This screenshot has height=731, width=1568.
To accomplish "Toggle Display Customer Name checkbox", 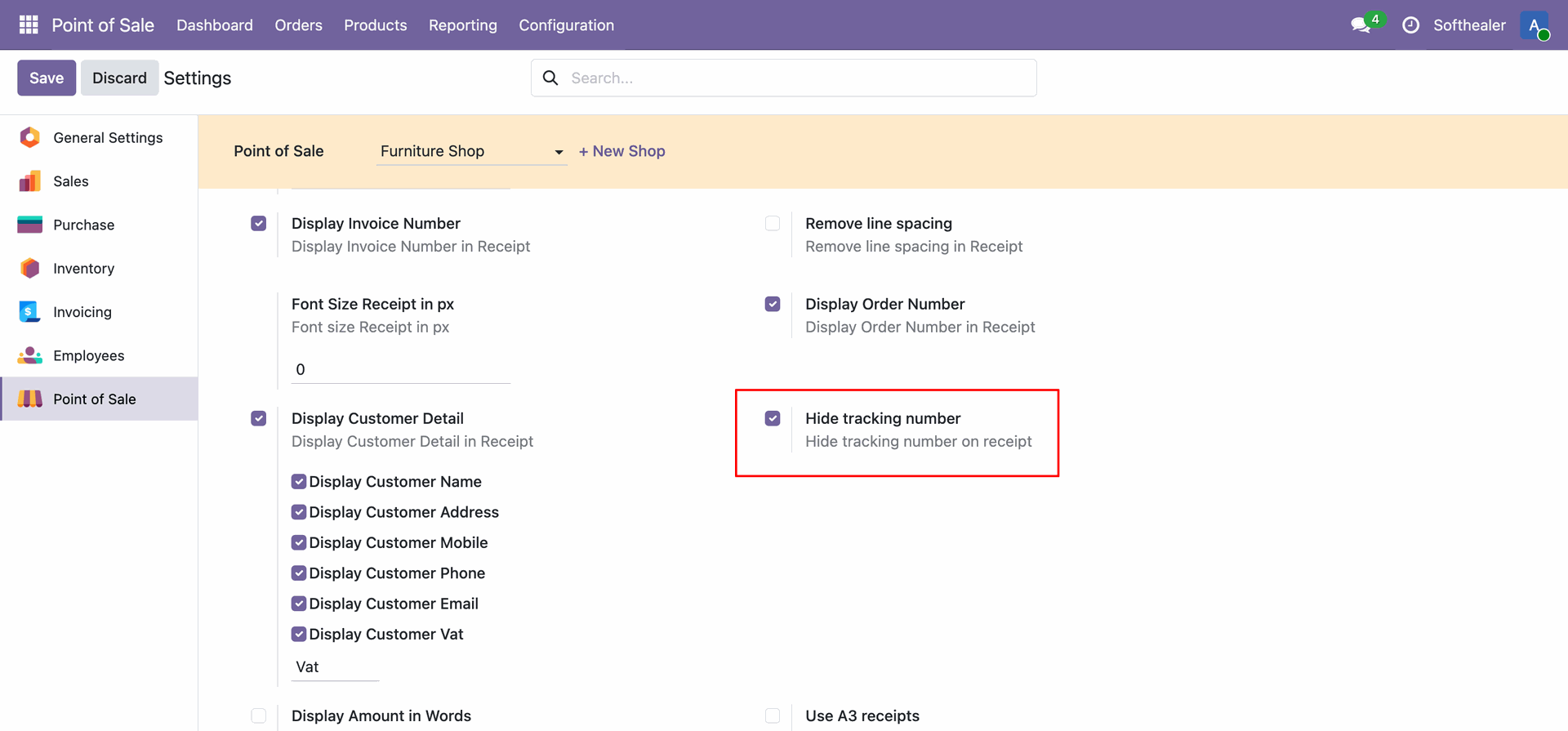I will 299,482.
